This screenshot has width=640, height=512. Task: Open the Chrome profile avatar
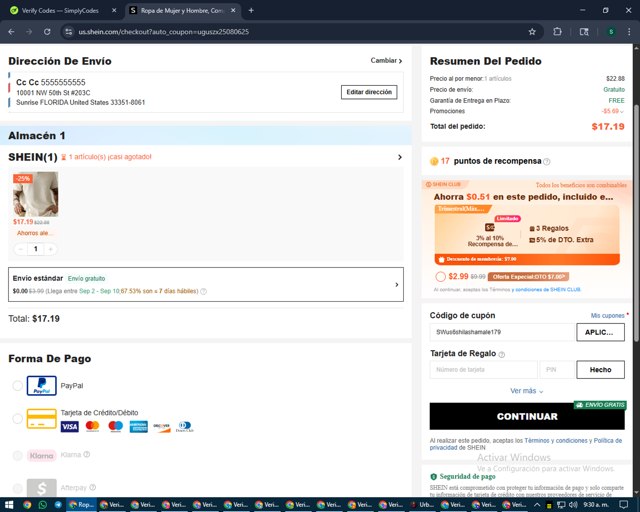pos(611,32)
